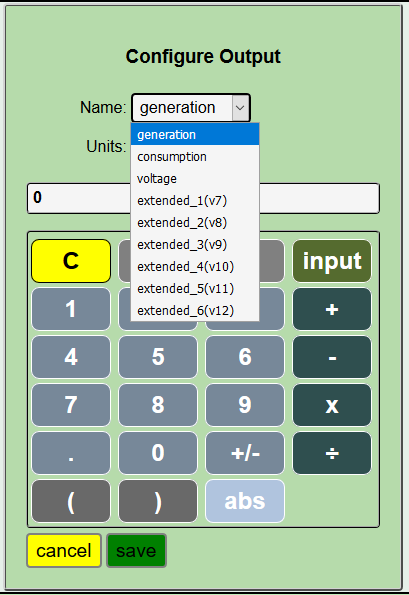Select extended_3(v9) from the list
Screen dimensions: 409x595
(x=195, y=245)
